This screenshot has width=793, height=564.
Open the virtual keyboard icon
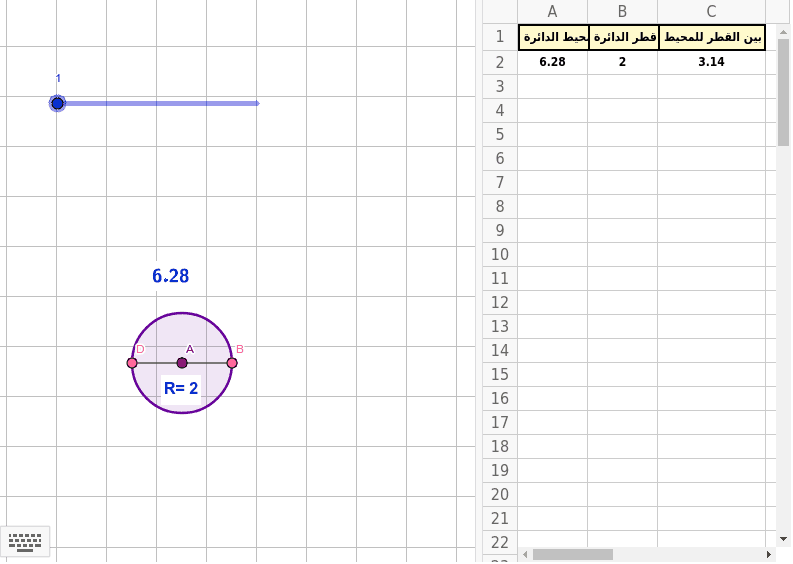point(25,542)
